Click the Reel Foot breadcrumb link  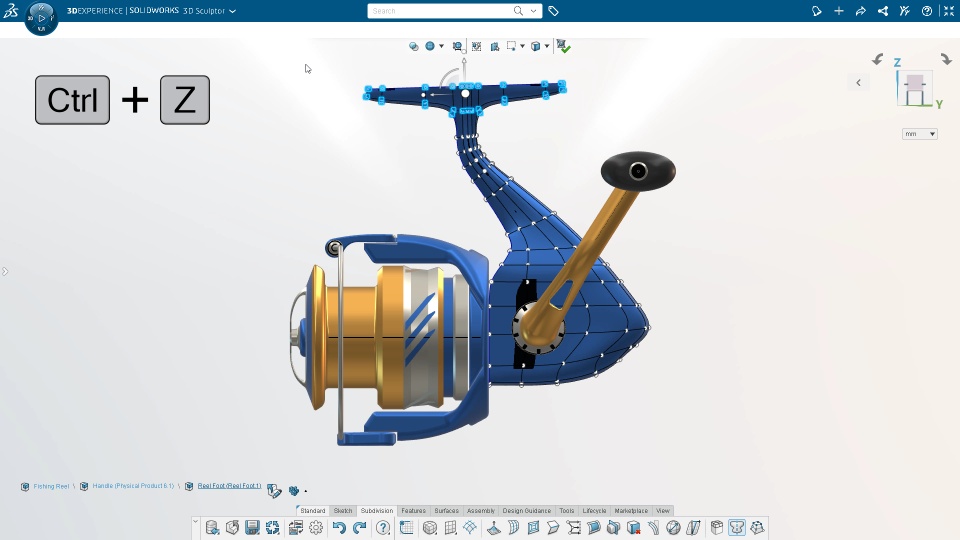229,486
